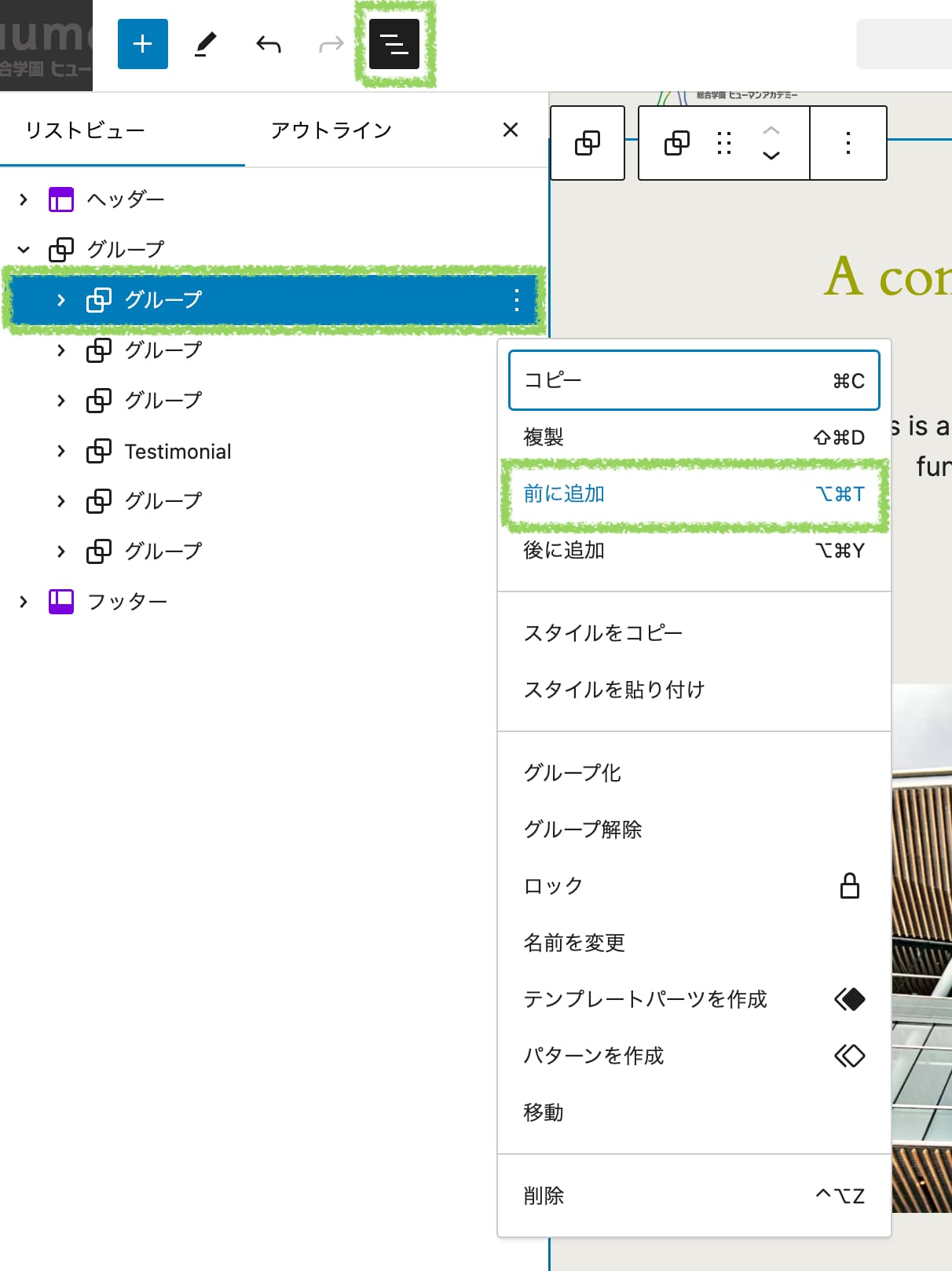Image resolution: width=952 pixels, height=1271 pixels.
Task: Expand the フッター tree item
Action: point(24,602)
